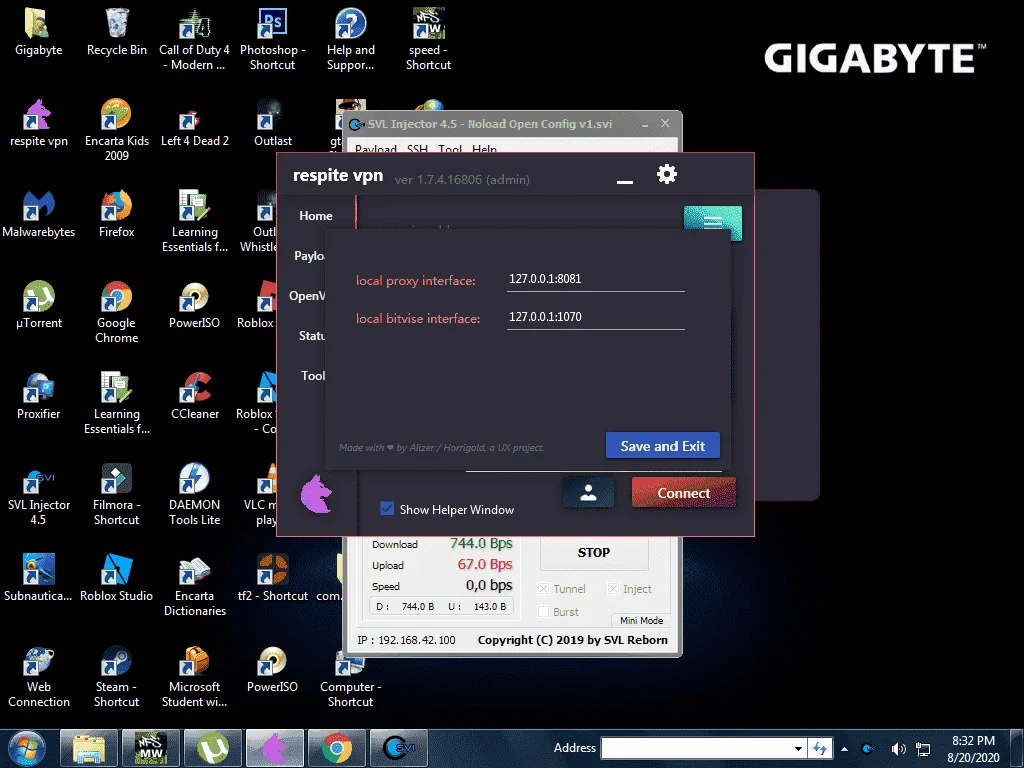Select the Encarta Kids 2009 icon

[116, 130]
